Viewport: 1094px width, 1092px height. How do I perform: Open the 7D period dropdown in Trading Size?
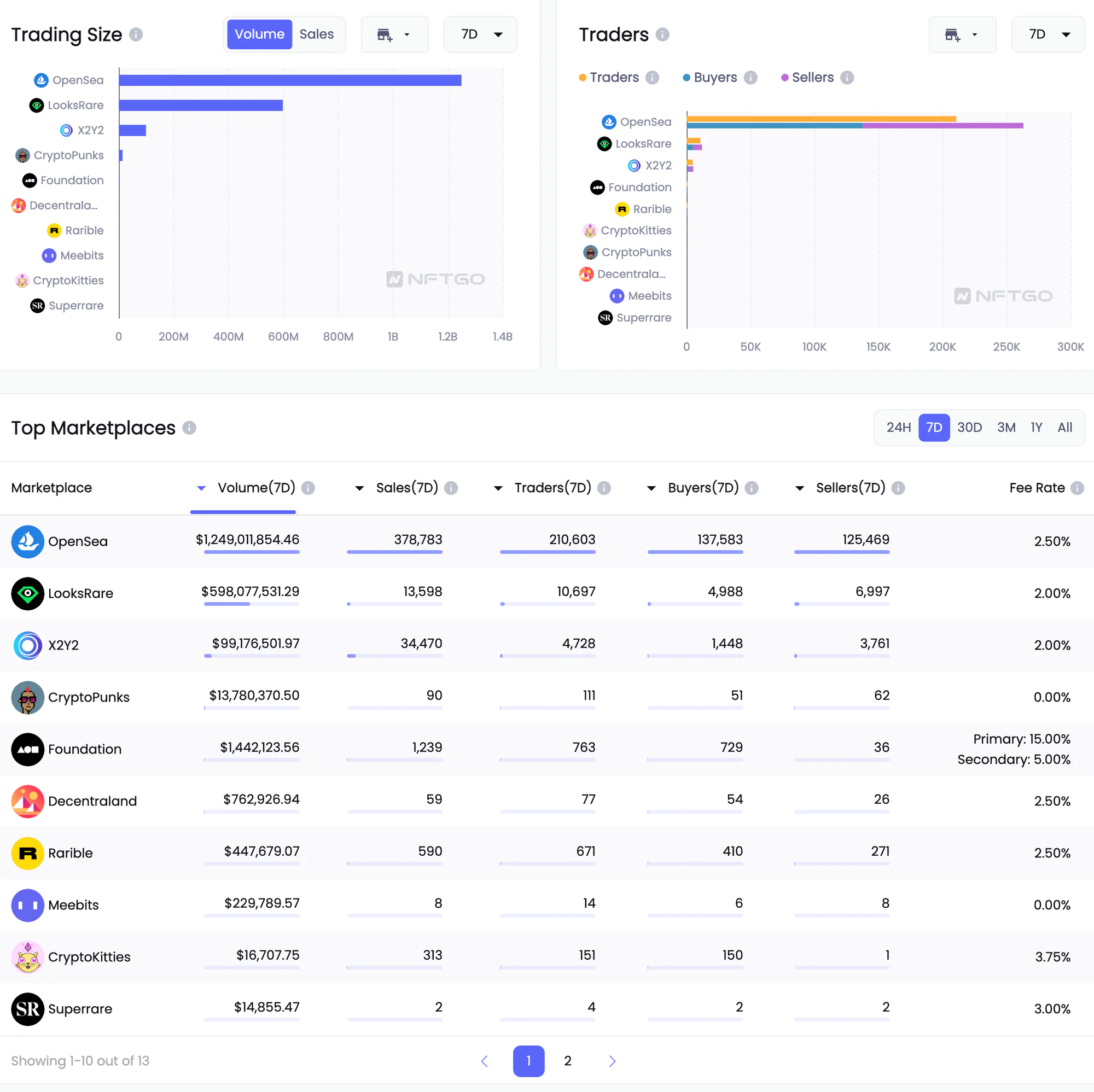(480, 34)
